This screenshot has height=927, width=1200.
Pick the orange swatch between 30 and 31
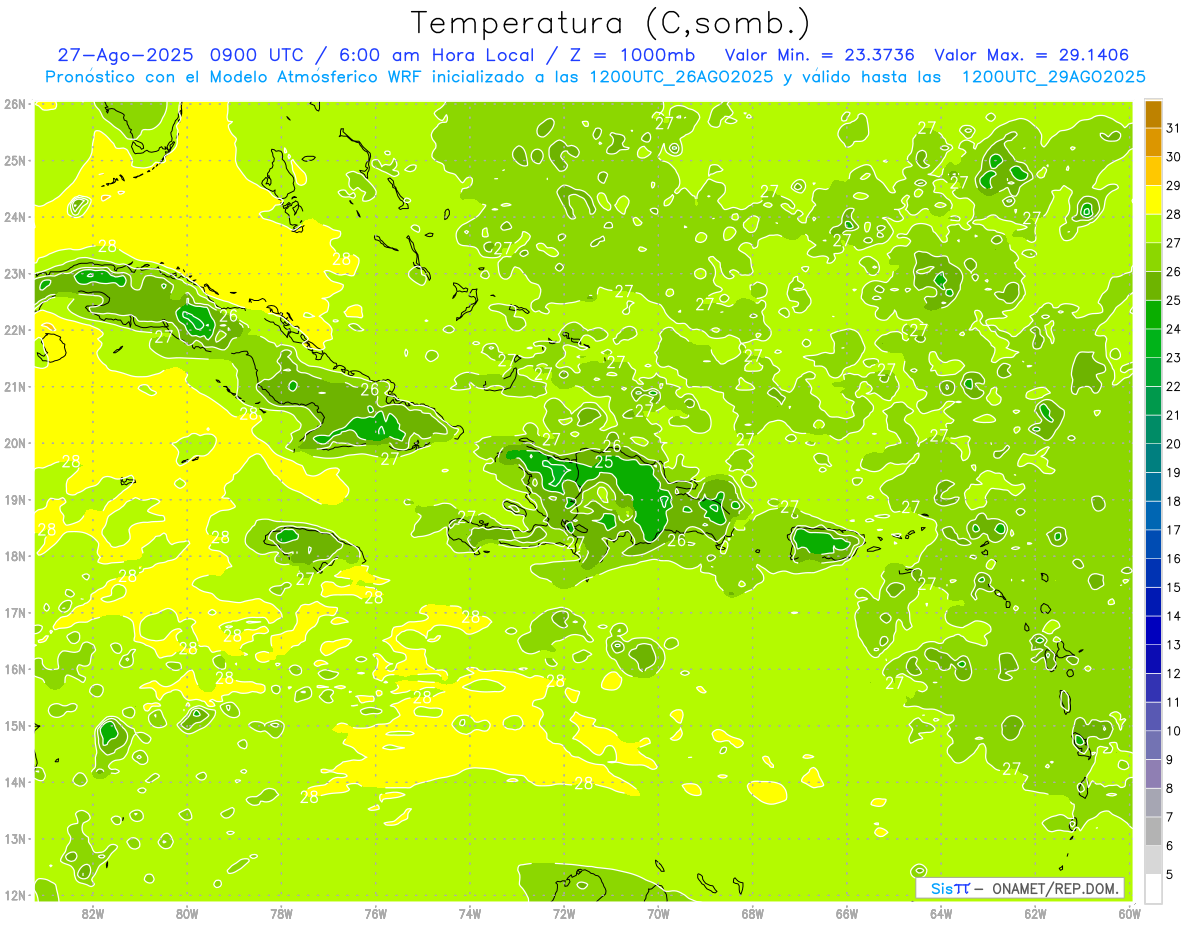1153,143
